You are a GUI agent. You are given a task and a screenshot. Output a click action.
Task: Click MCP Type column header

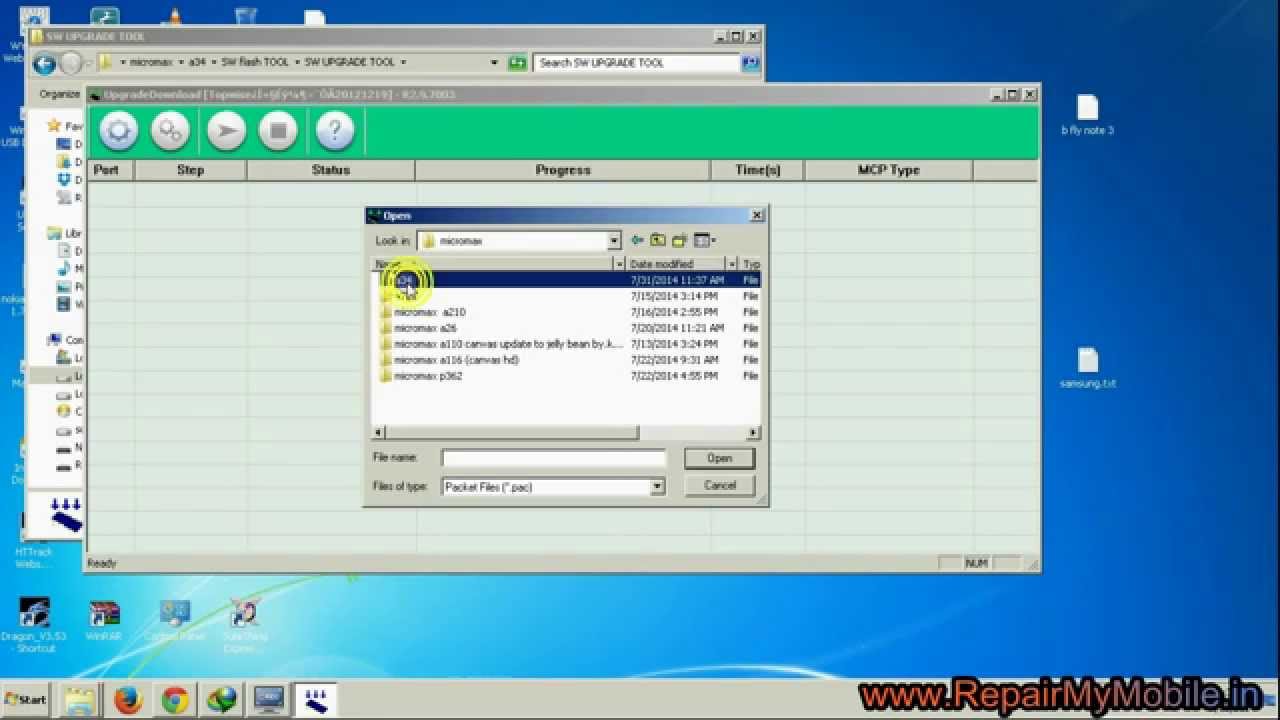tap(889, 170)
